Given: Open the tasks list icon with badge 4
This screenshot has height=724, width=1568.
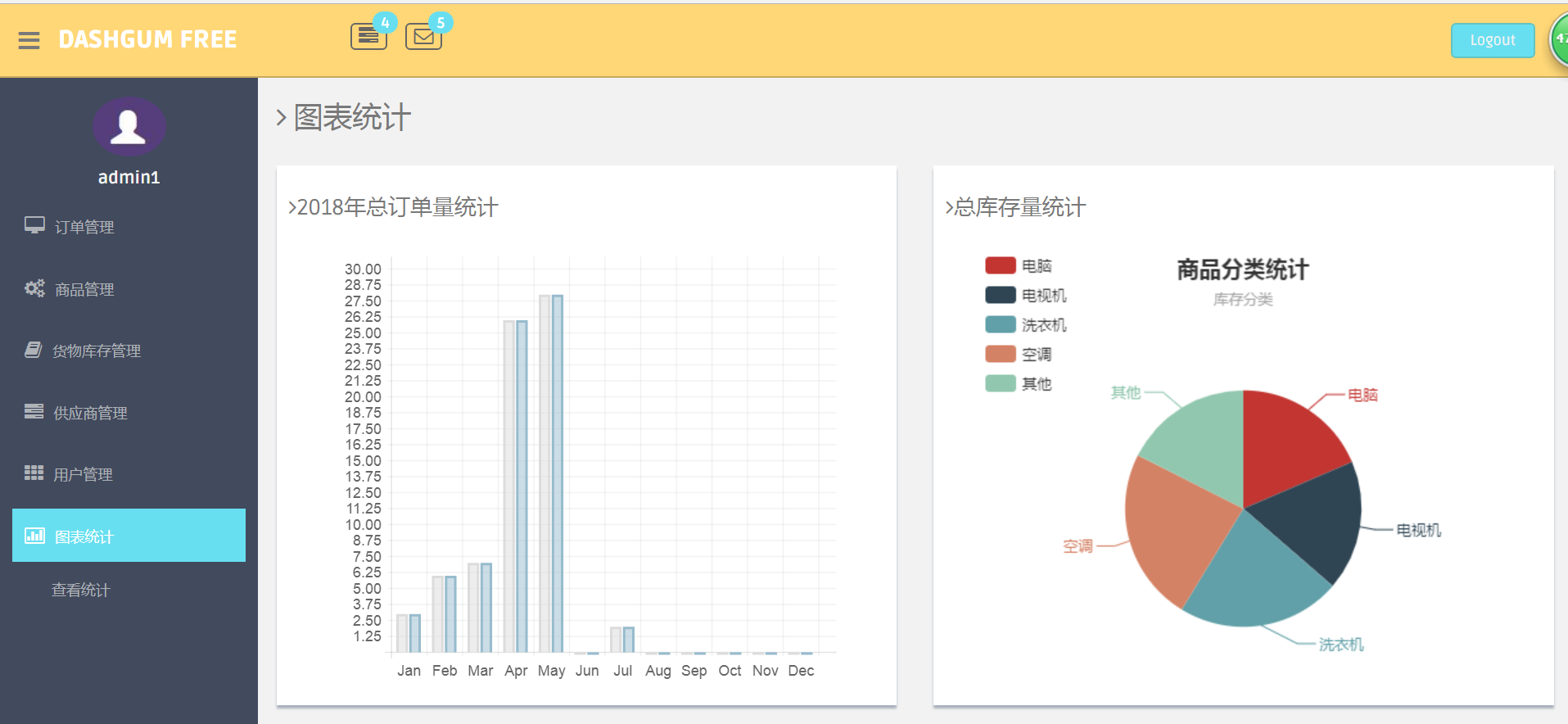Looking at the screenshot, I should (x=368, y=36).
